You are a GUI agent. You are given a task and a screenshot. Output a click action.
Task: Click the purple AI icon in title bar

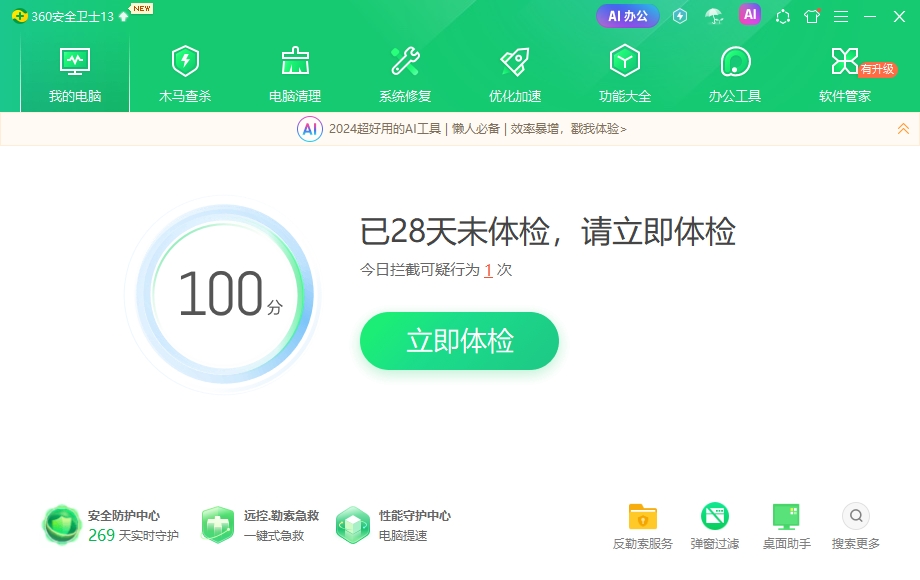pyautogui.click(x=750, y=15)
